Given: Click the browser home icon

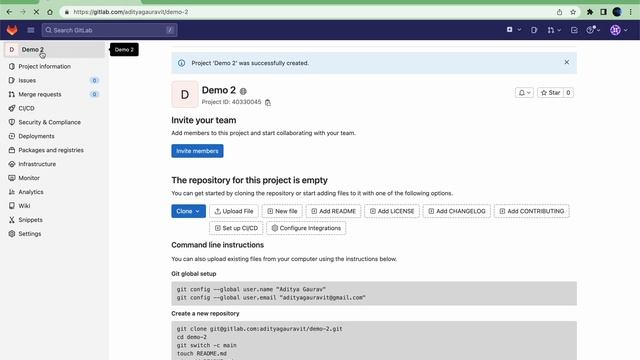Looking at the screenshot, I should 50,12.
